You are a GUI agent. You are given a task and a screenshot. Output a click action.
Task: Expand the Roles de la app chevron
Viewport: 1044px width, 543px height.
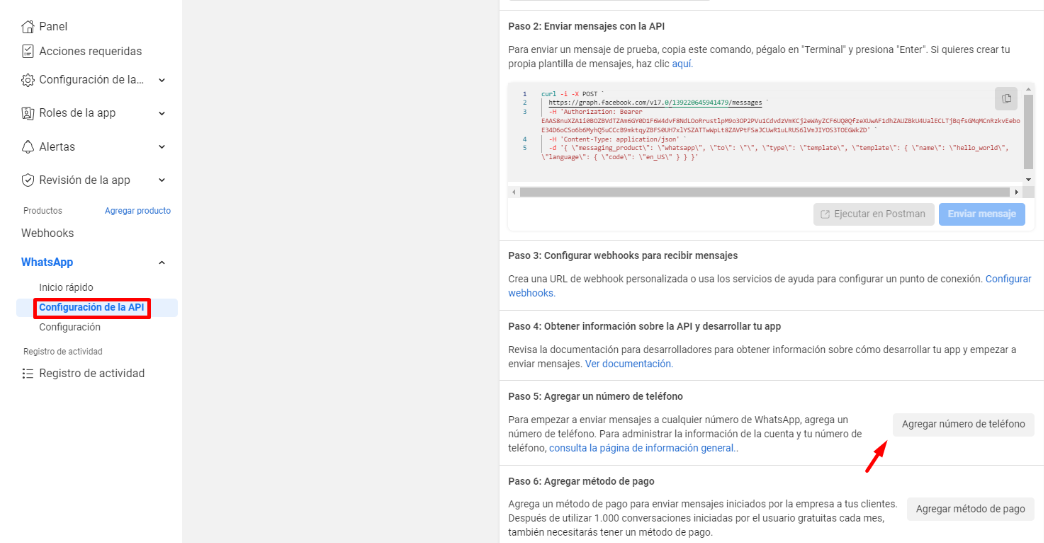[x=162, y=113]
